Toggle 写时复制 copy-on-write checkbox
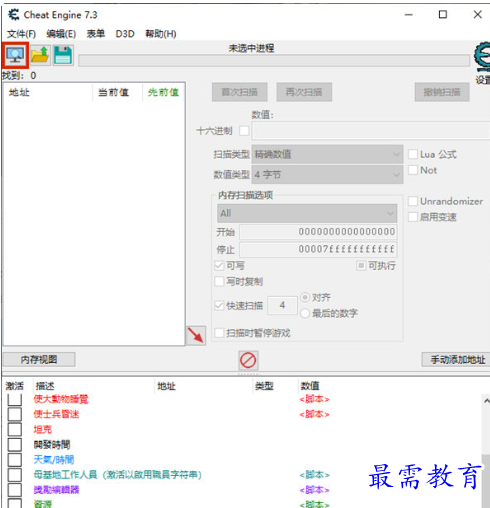This screenshot has height=508, width=490. 219,281
